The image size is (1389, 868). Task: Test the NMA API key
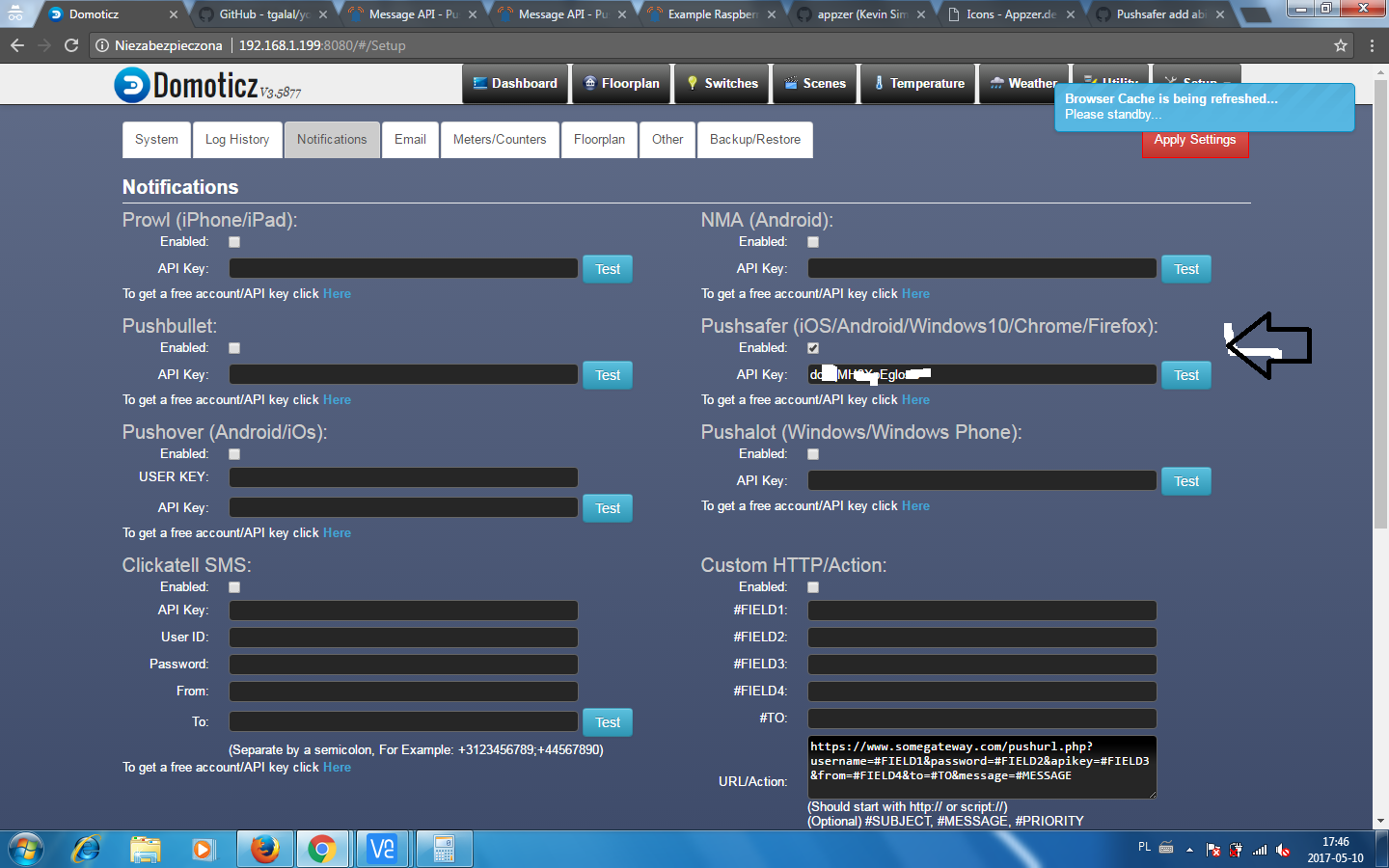click(1186, 269)
